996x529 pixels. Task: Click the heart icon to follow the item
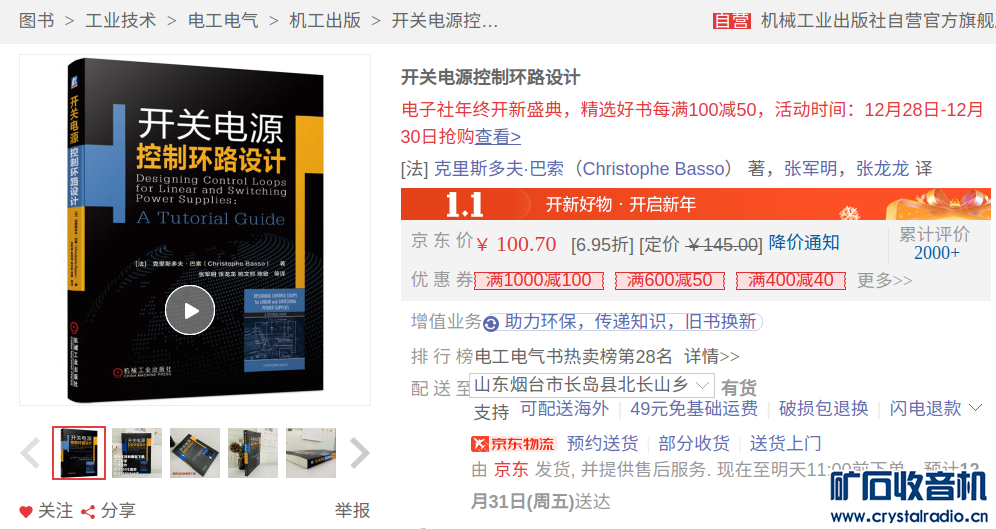[26, 511]
